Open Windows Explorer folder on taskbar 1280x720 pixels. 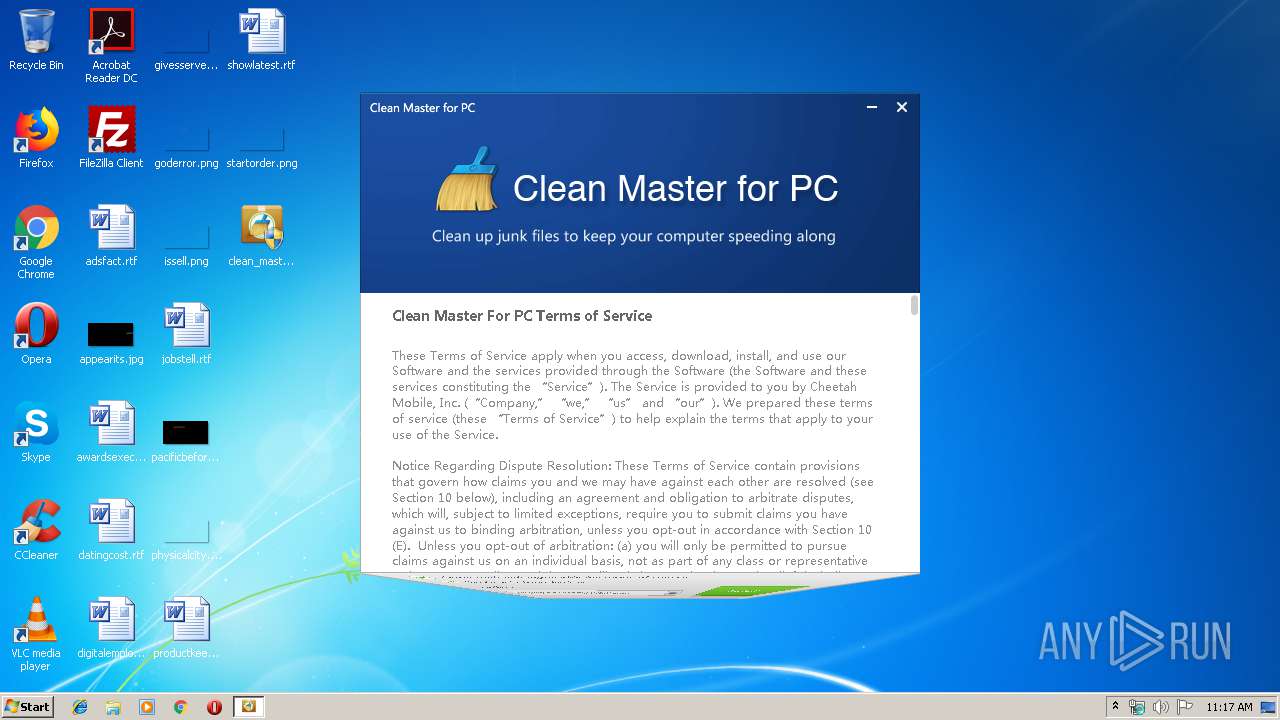[x=113, y=707]
